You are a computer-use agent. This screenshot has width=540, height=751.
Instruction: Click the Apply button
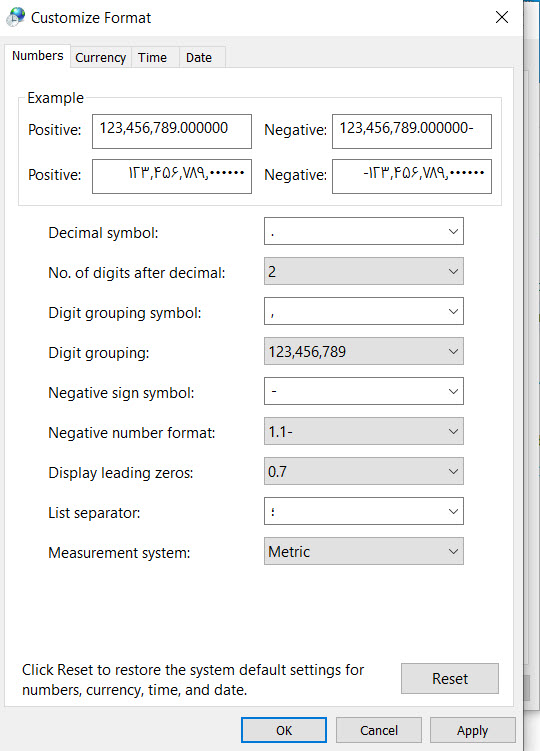472,730
